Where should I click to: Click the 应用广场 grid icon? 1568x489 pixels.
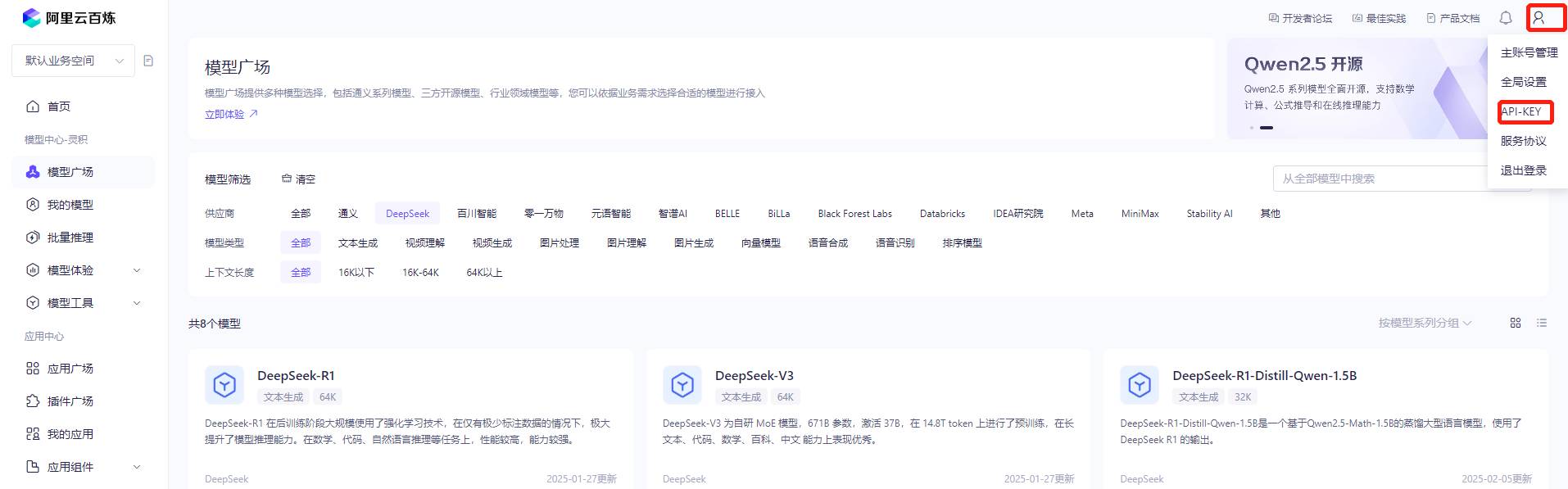click(x=33, y=369)
